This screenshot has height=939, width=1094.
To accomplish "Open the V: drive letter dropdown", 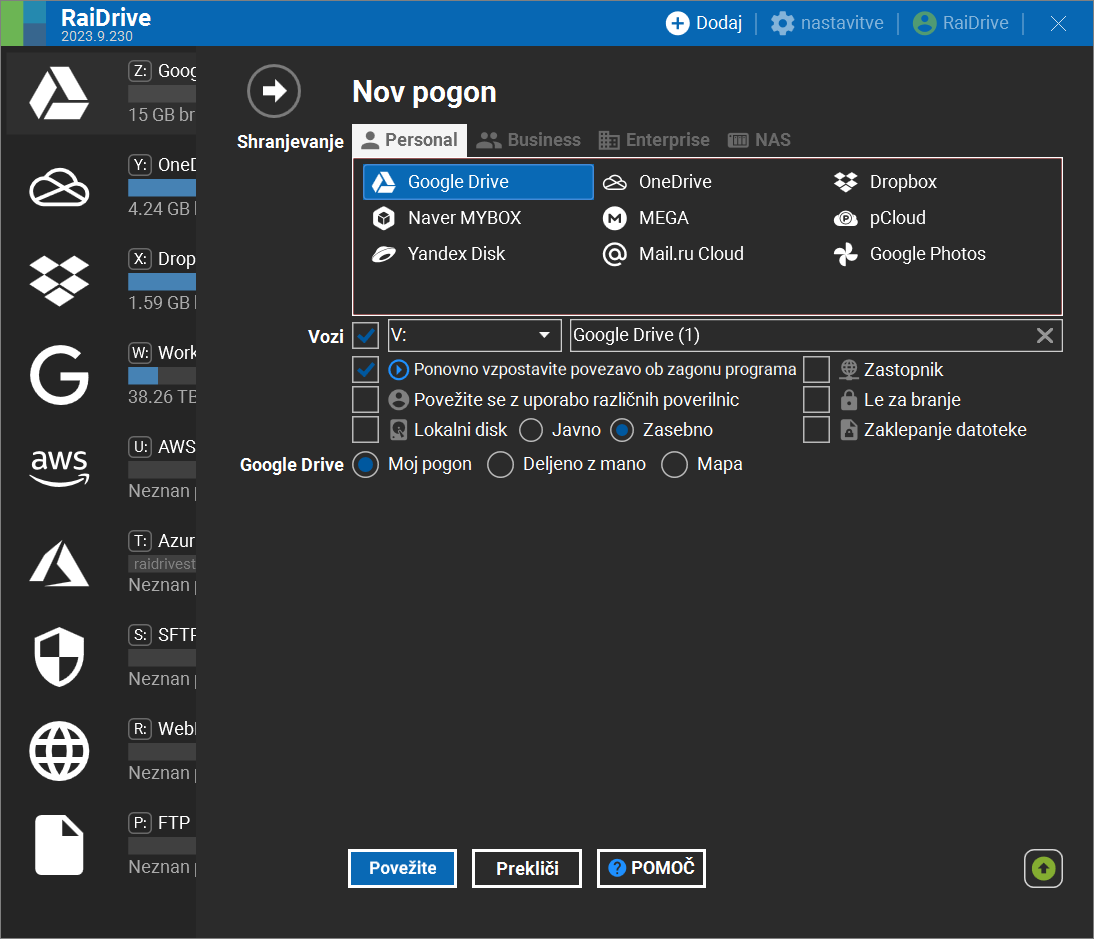I will pyautogui.click(x=474, y=336).
